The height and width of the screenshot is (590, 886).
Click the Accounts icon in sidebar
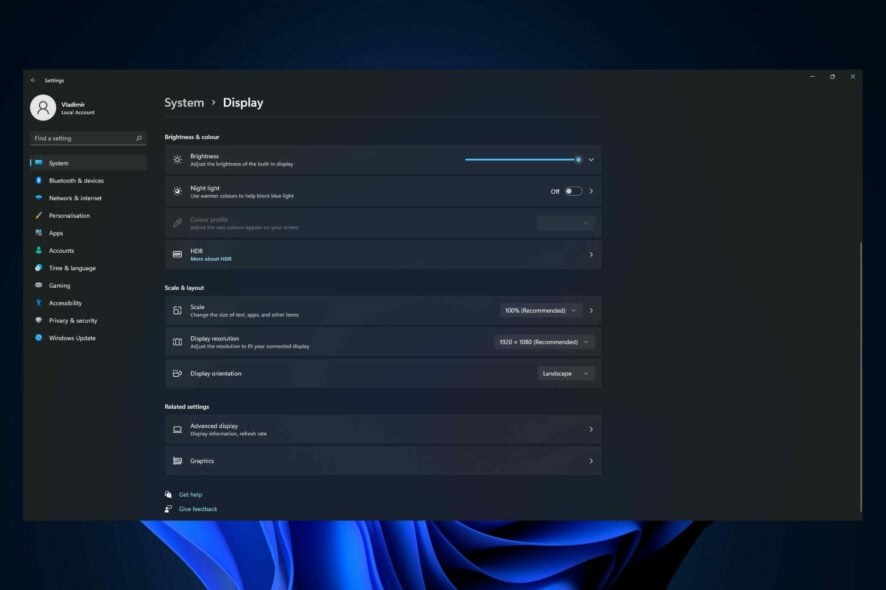[38, 250]
